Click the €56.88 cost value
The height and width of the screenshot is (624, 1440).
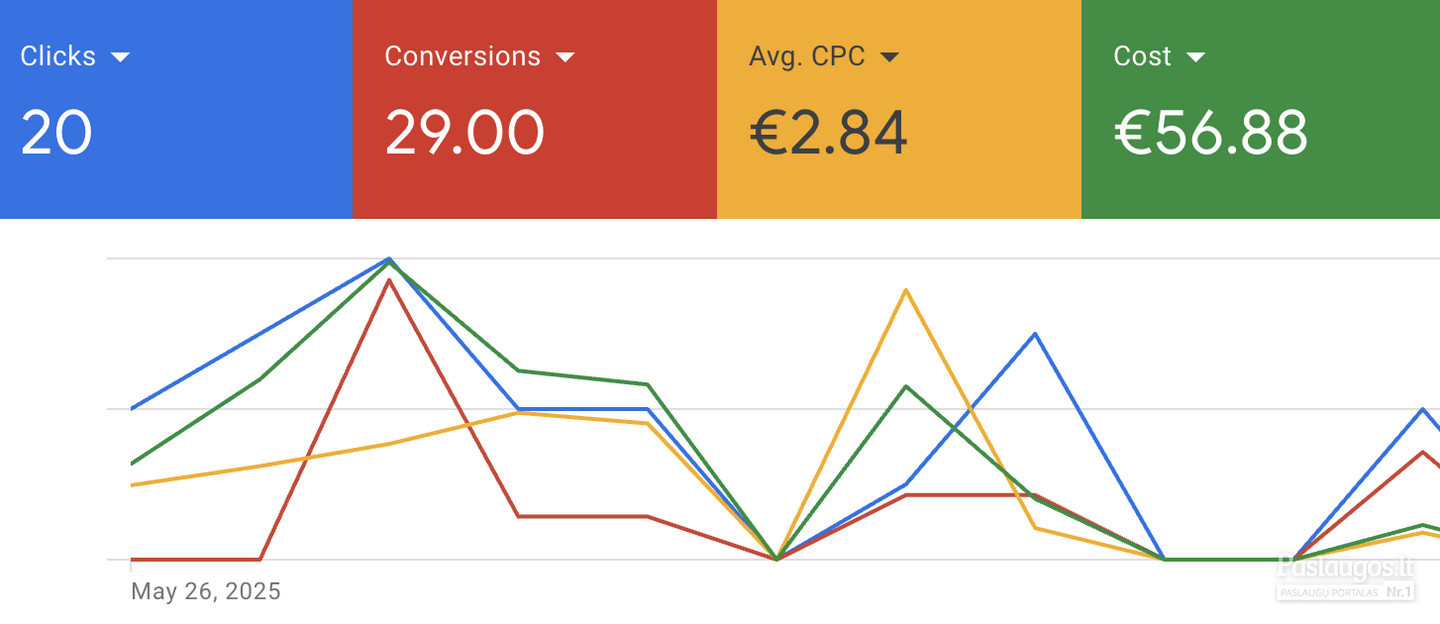pos(1210,133)
